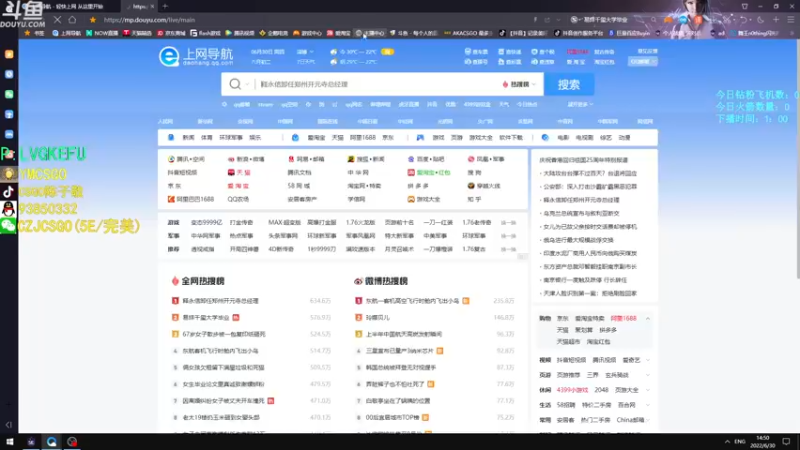Open hot search item with 634.6万 count
Viewport: 800px width, 450px height.
click(x=220, y=301)
